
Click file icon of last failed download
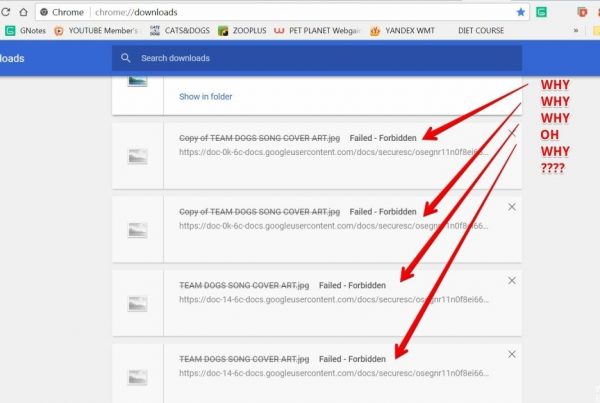click(x=137, y=378)
